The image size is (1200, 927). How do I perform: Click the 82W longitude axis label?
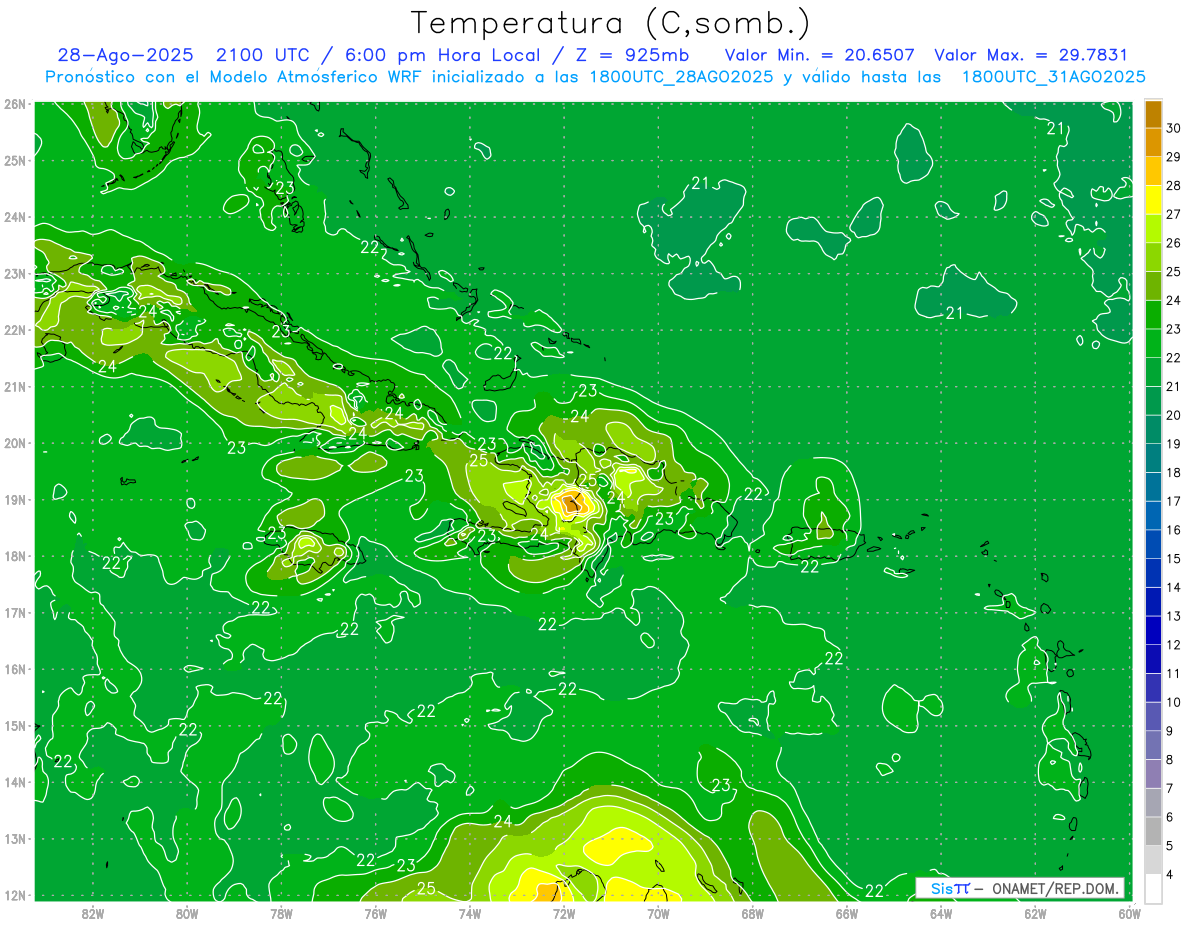tap(92, 913)
